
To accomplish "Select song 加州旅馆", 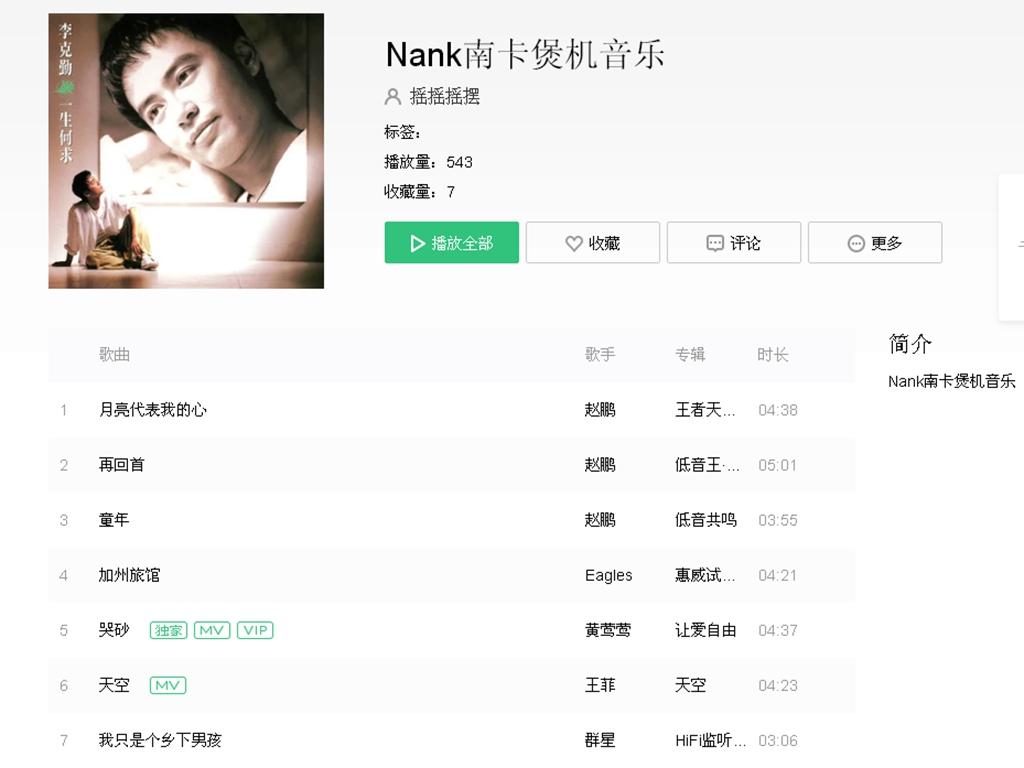I will [x=129, y=575].
